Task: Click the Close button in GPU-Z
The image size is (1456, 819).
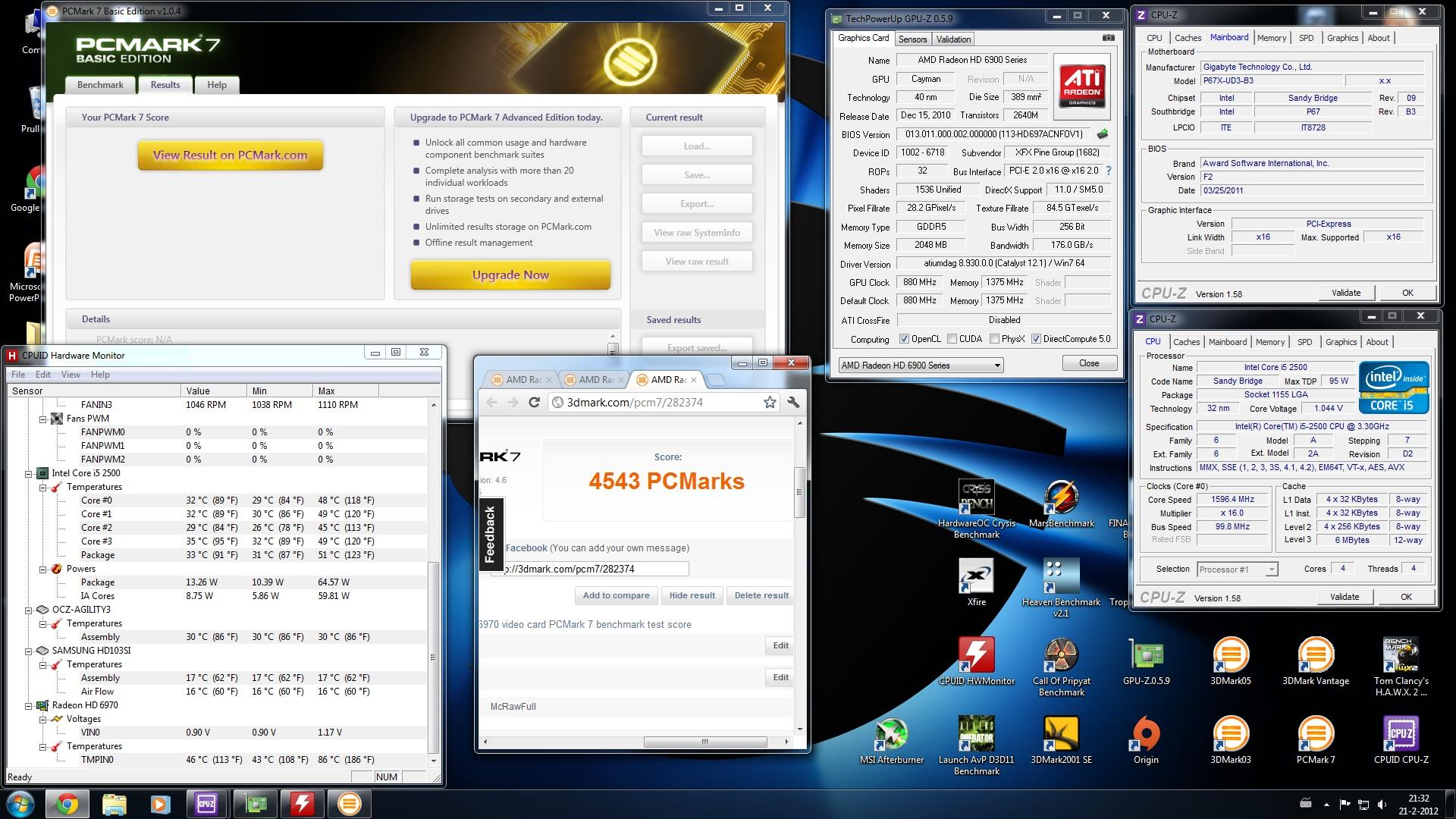Action: (1089, 363)
